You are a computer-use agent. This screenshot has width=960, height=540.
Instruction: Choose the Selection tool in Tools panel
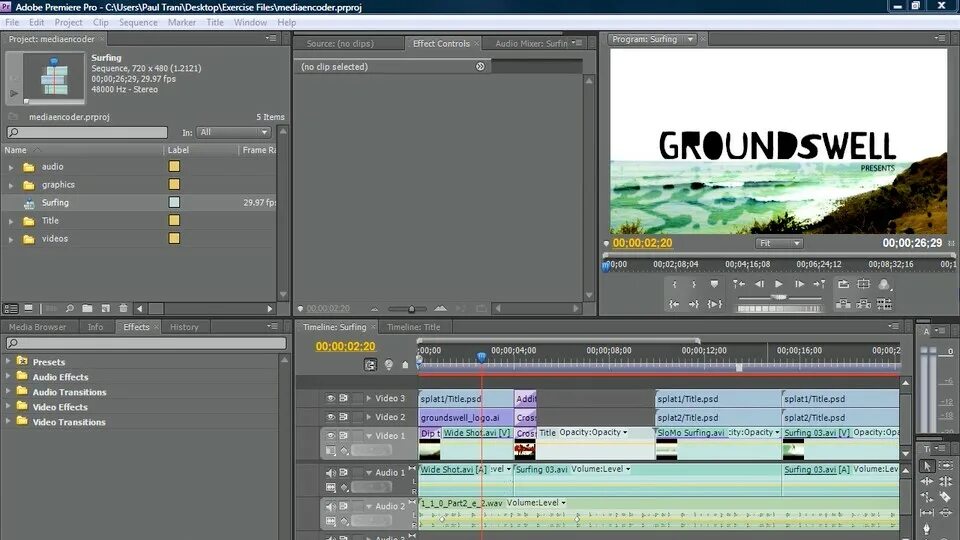[x=927, y=467]
